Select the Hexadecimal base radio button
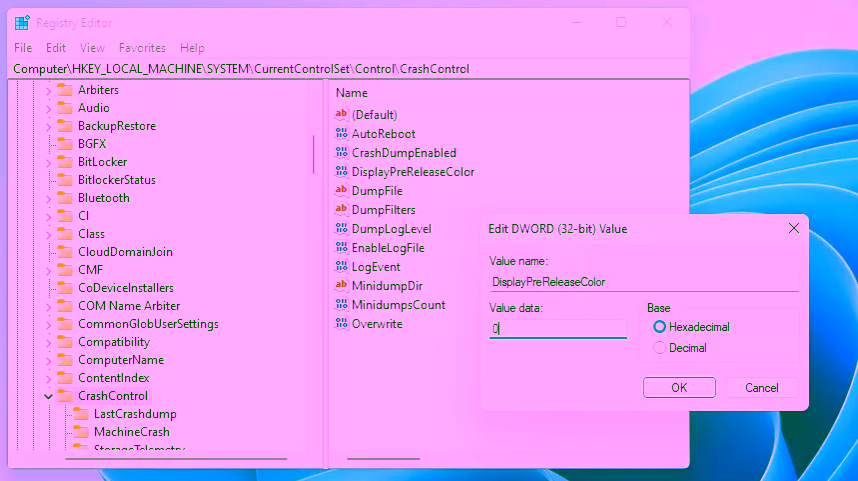 [x=659, y=327]
